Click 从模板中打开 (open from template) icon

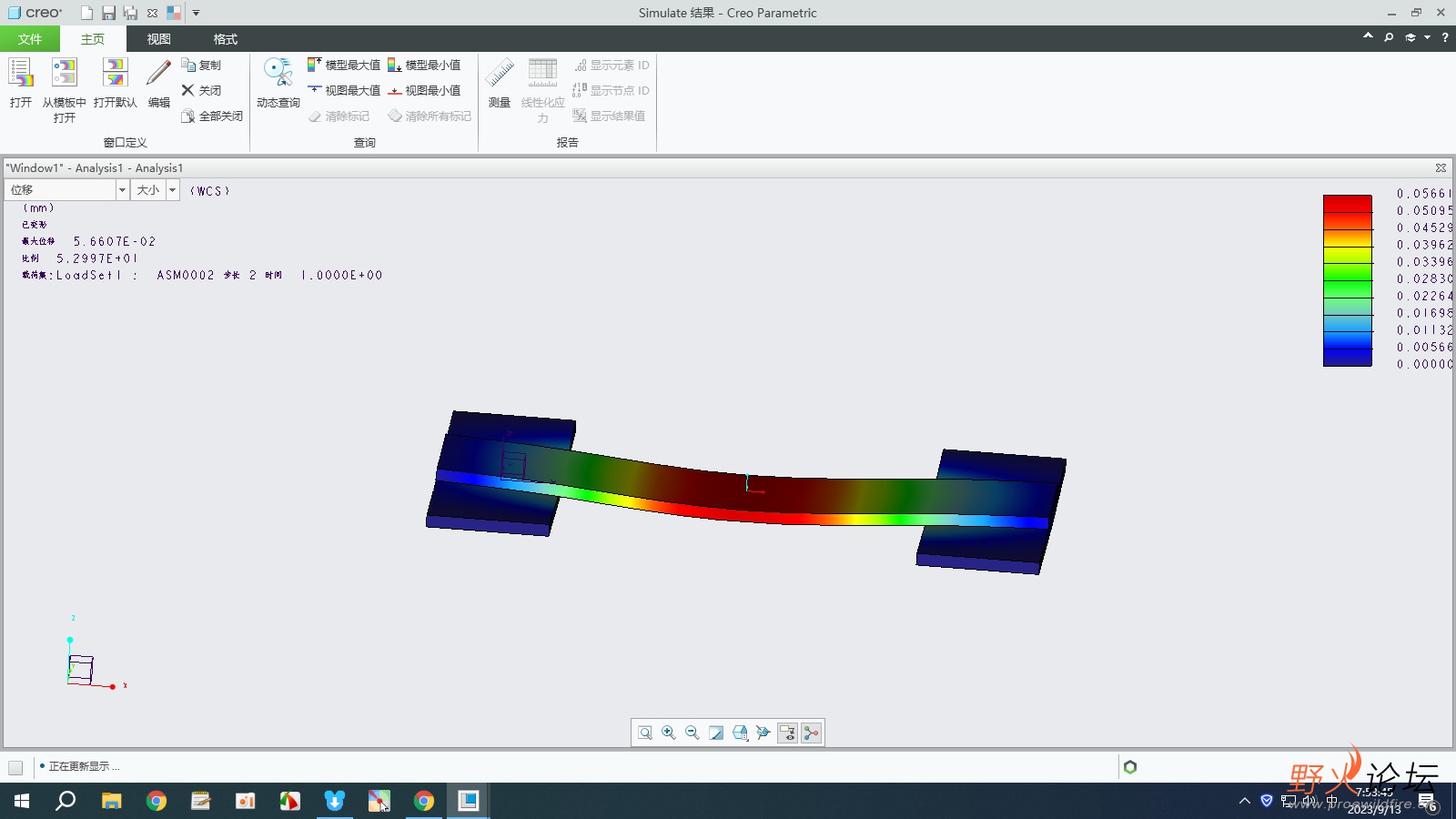(64, 73)
